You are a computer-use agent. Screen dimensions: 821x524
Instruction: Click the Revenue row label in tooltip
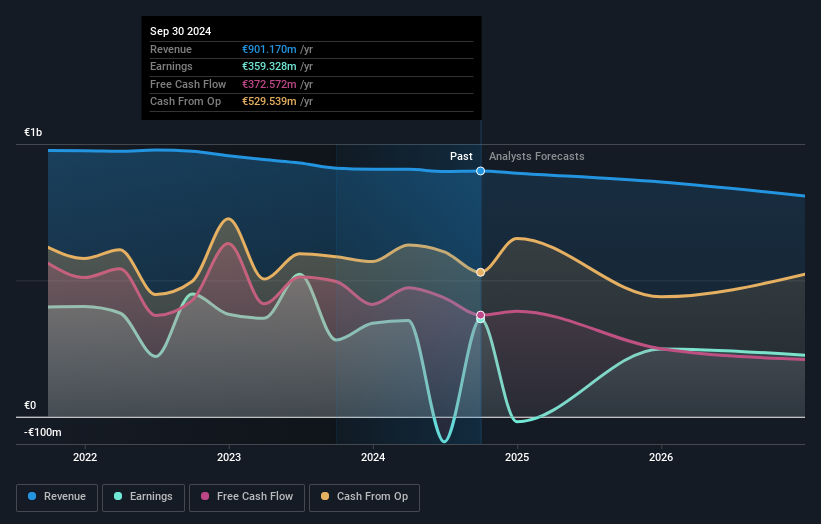(x=171, y=49)
